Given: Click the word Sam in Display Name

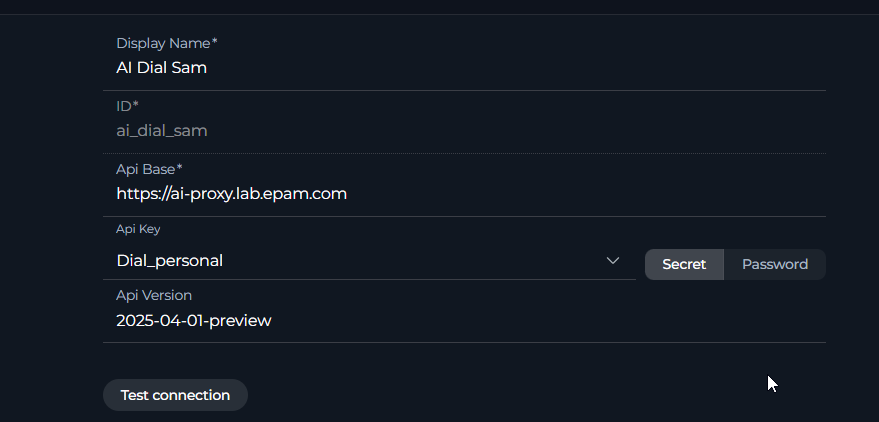Looking at the screenshot, I should coord(191,68).
